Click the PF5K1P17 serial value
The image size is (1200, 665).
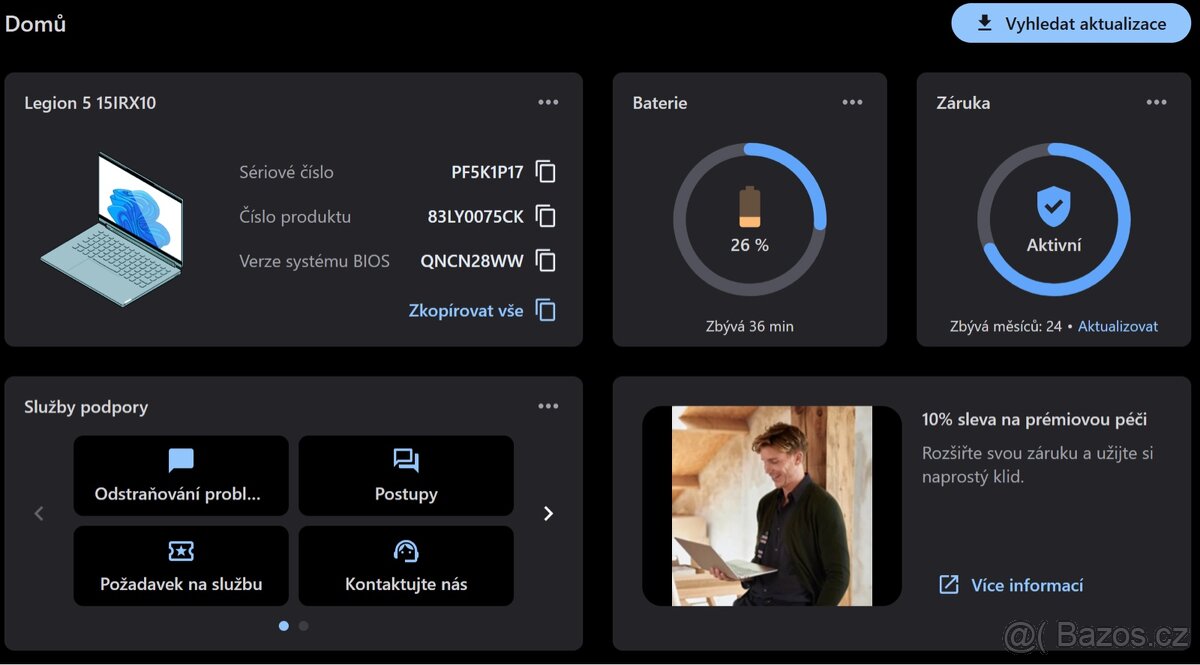[x=487, y=172]
